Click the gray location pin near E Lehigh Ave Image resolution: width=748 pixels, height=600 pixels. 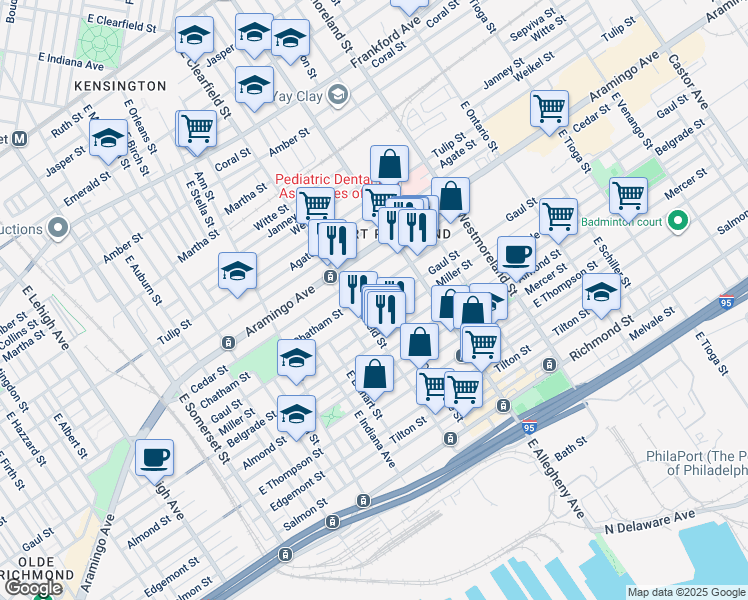pos(59,228)
